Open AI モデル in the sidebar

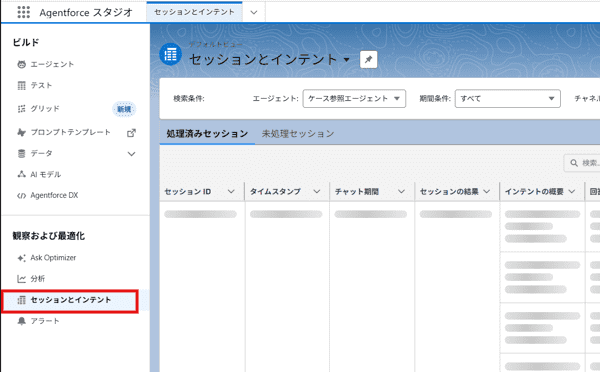46,175
